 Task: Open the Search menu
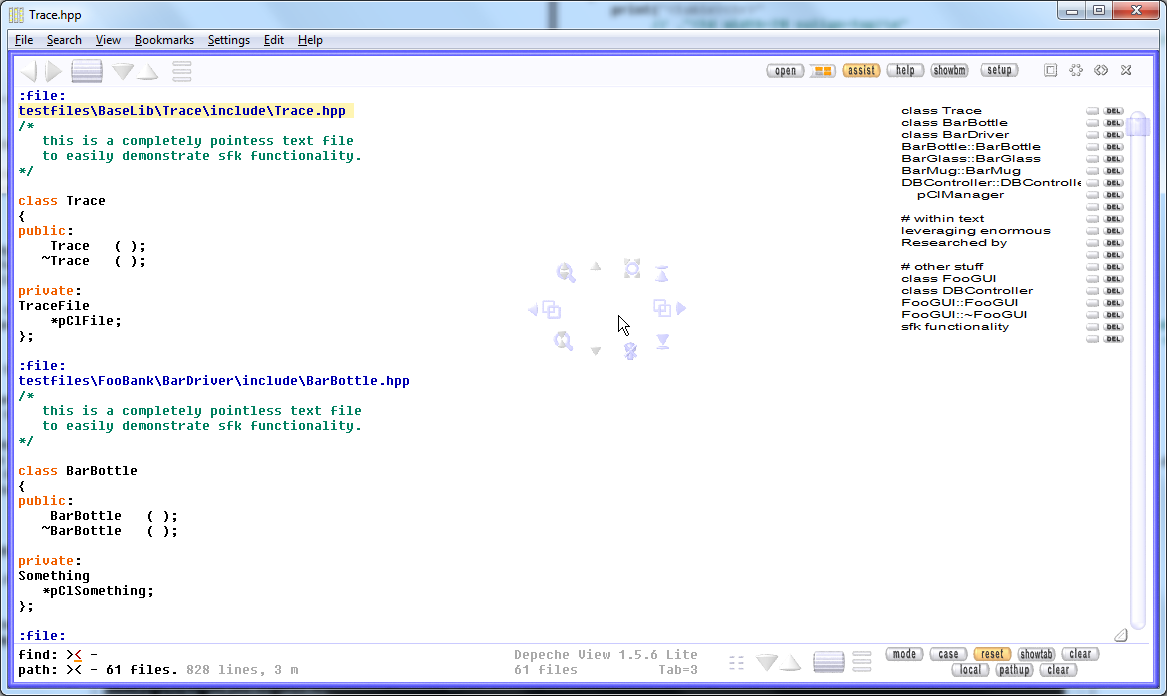64,40
